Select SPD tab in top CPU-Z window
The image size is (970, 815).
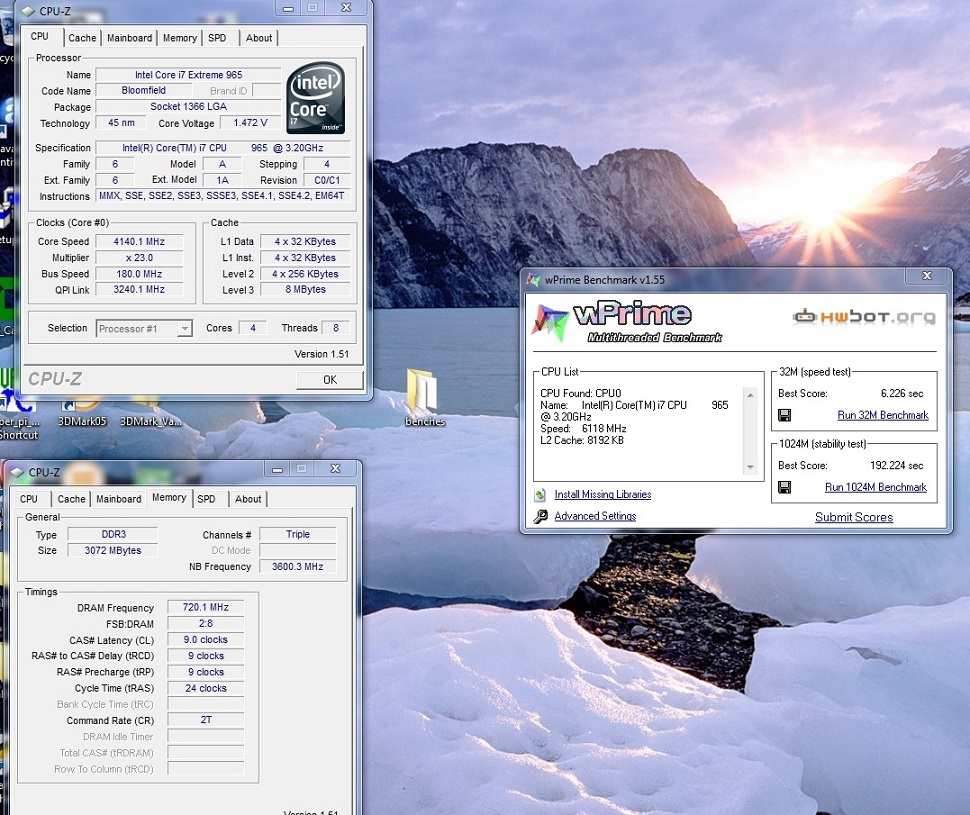tap(217, 38)
